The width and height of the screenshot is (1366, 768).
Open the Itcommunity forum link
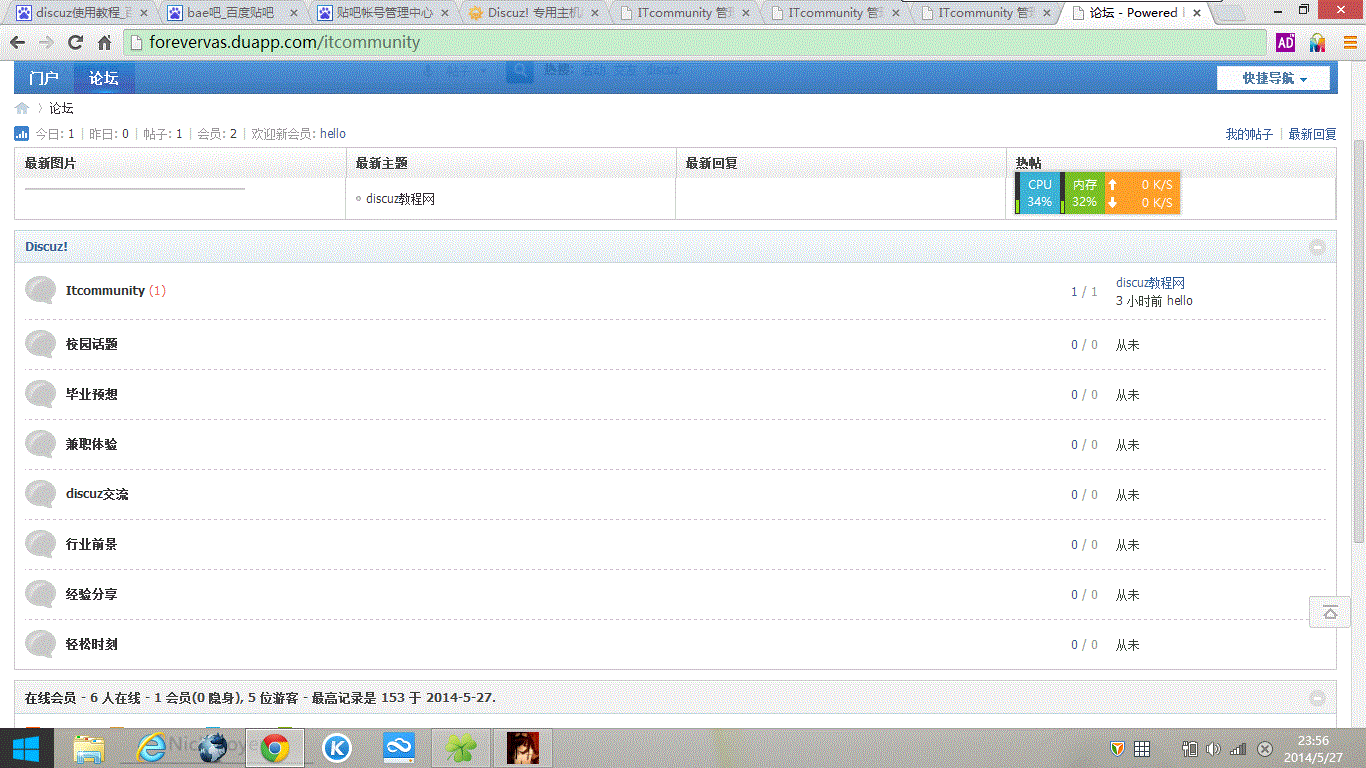pos(105,291)
